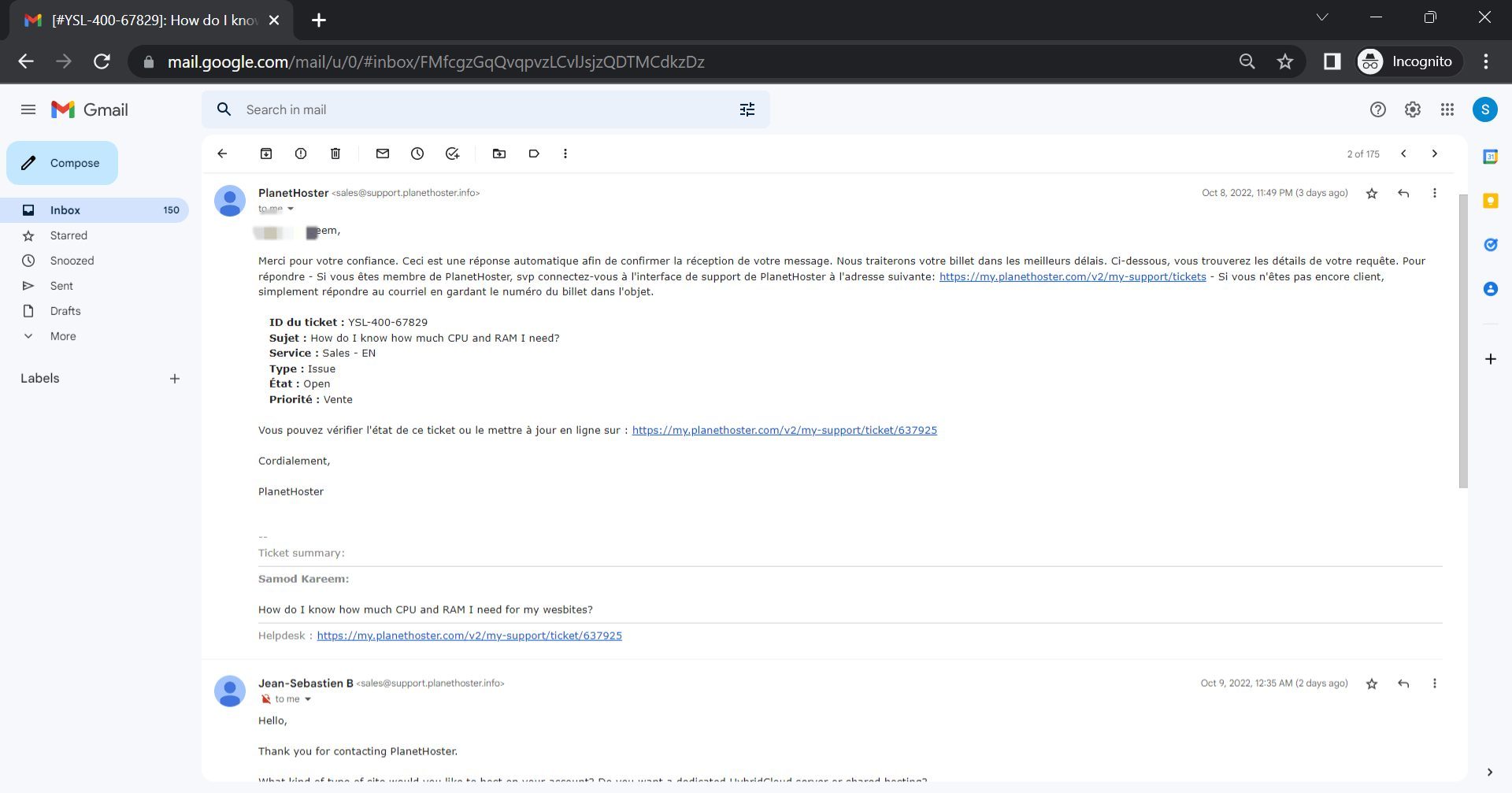Hide side panel chevron
Screen dimensions: 1512x793
(1490, 772)
